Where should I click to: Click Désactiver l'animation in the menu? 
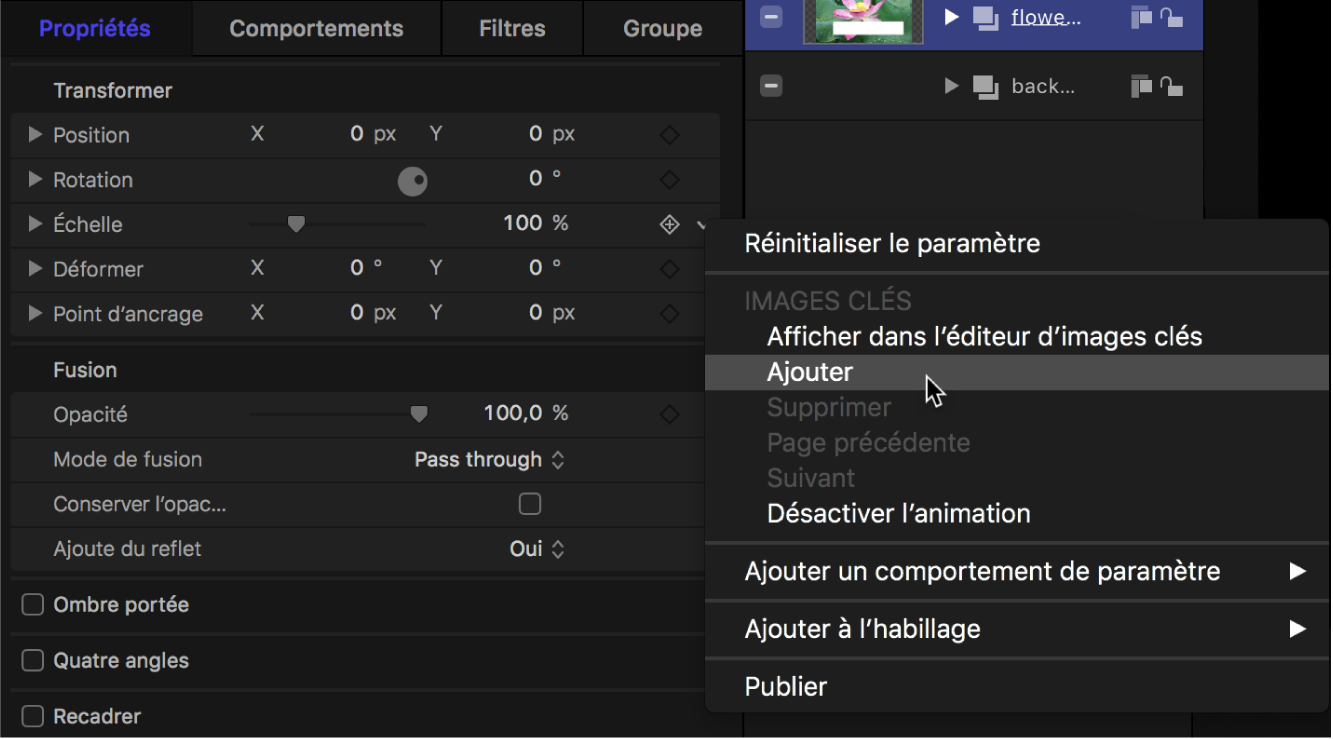coord(897,513)
